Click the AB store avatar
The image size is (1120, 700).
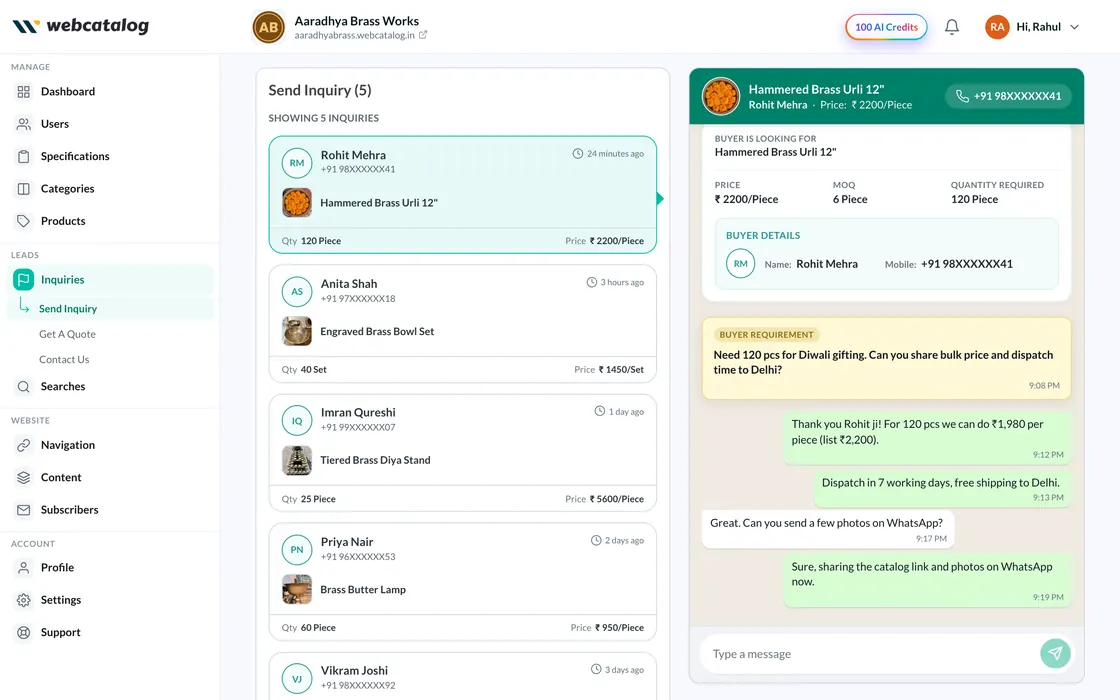[x=269, y=27]
